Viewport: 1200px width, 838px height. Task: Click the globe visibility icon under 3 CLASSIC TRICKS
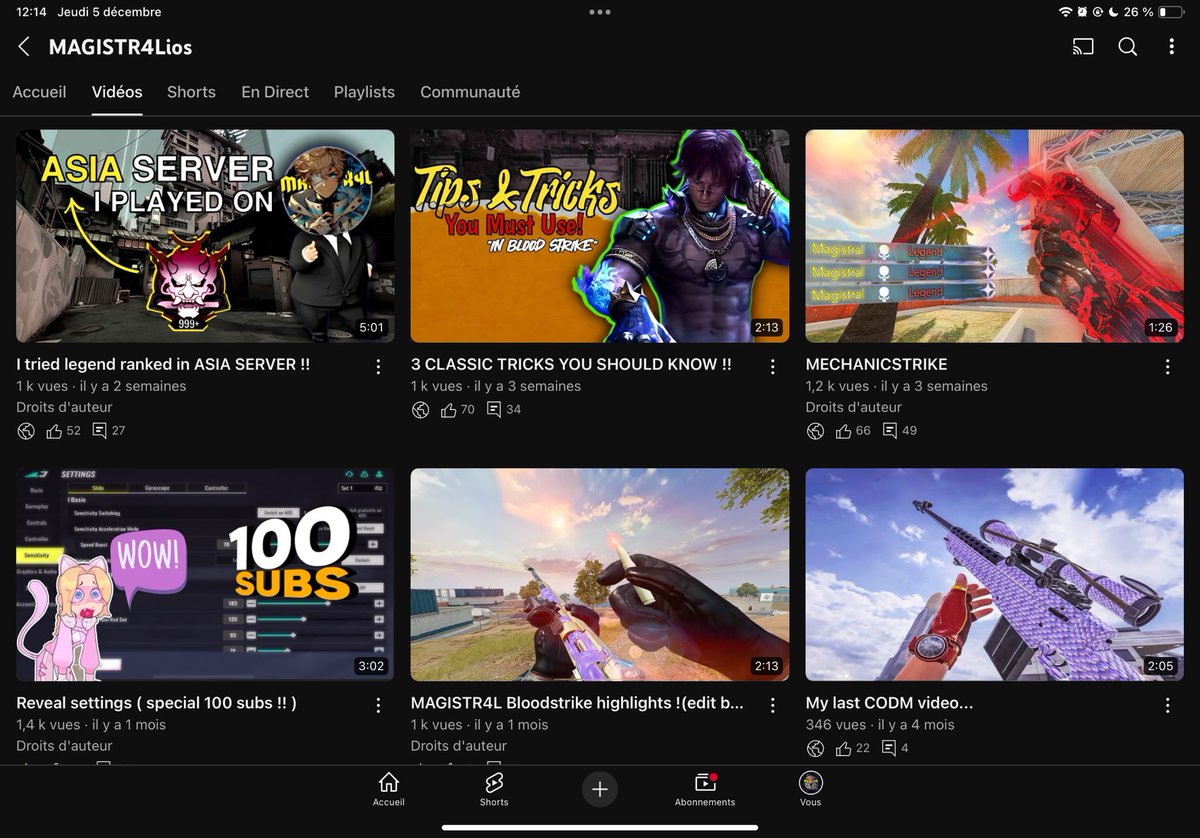(420, 409)
